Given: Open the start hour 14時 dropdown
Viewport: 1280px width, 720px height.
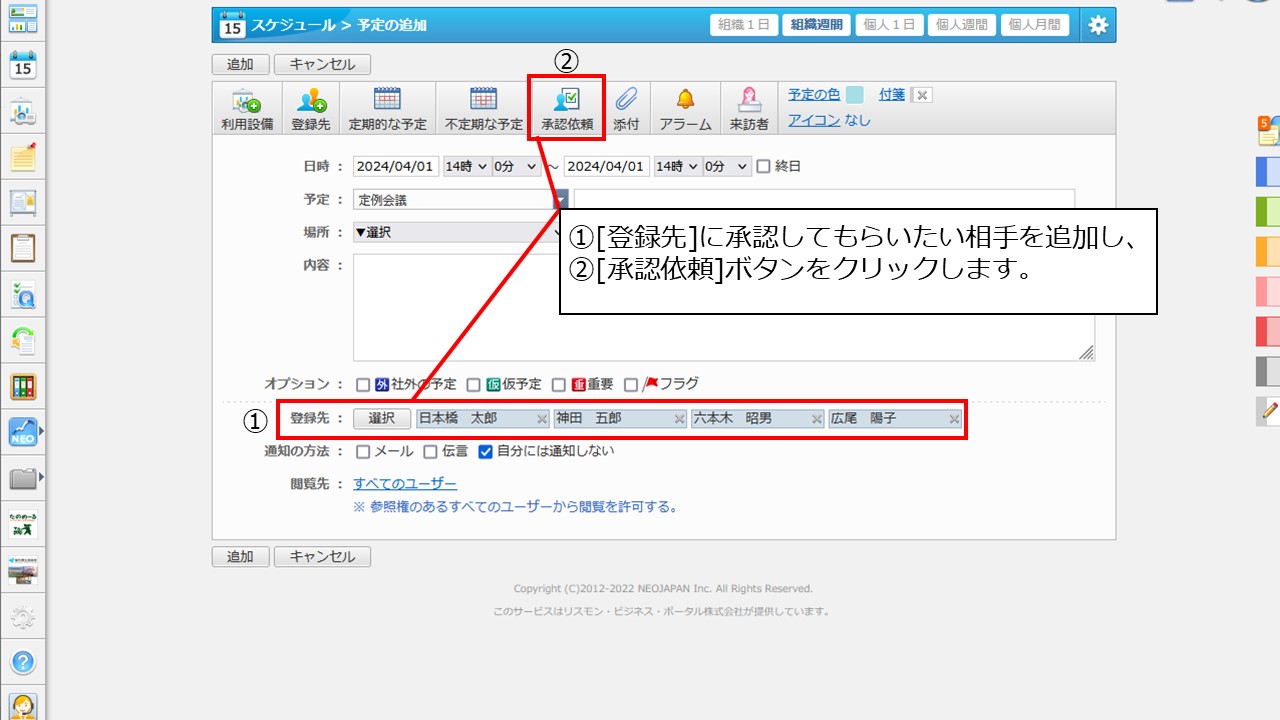Looking at the screenshot, I should (466, 167).
